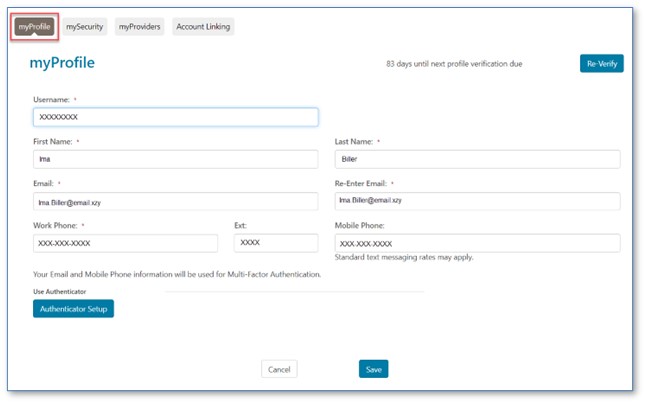Click the Re-Enter Email field

477,201
